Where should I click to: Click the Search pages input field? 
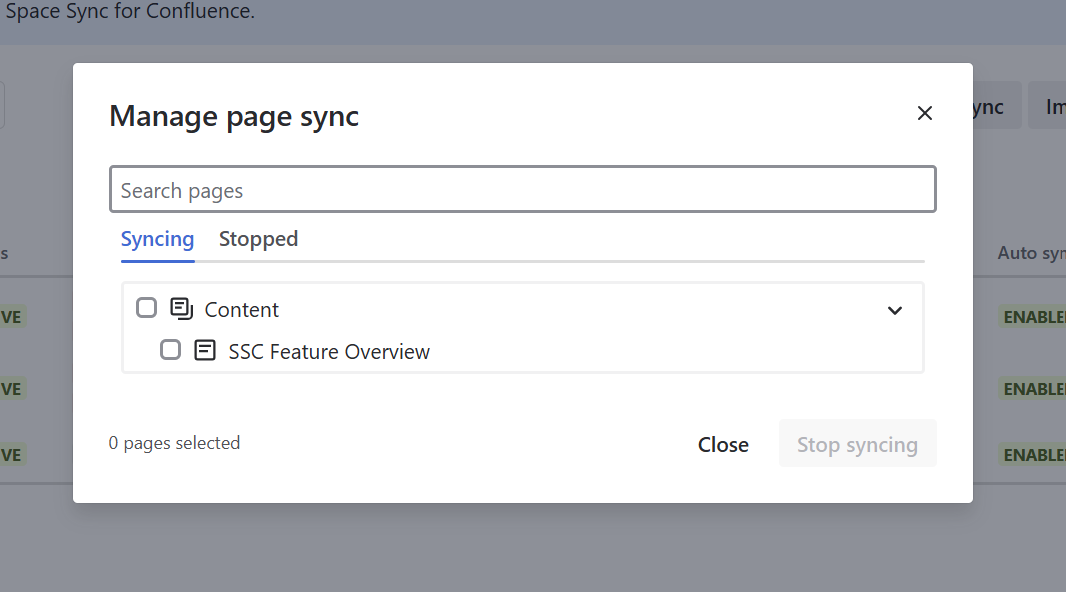point(523,190)
